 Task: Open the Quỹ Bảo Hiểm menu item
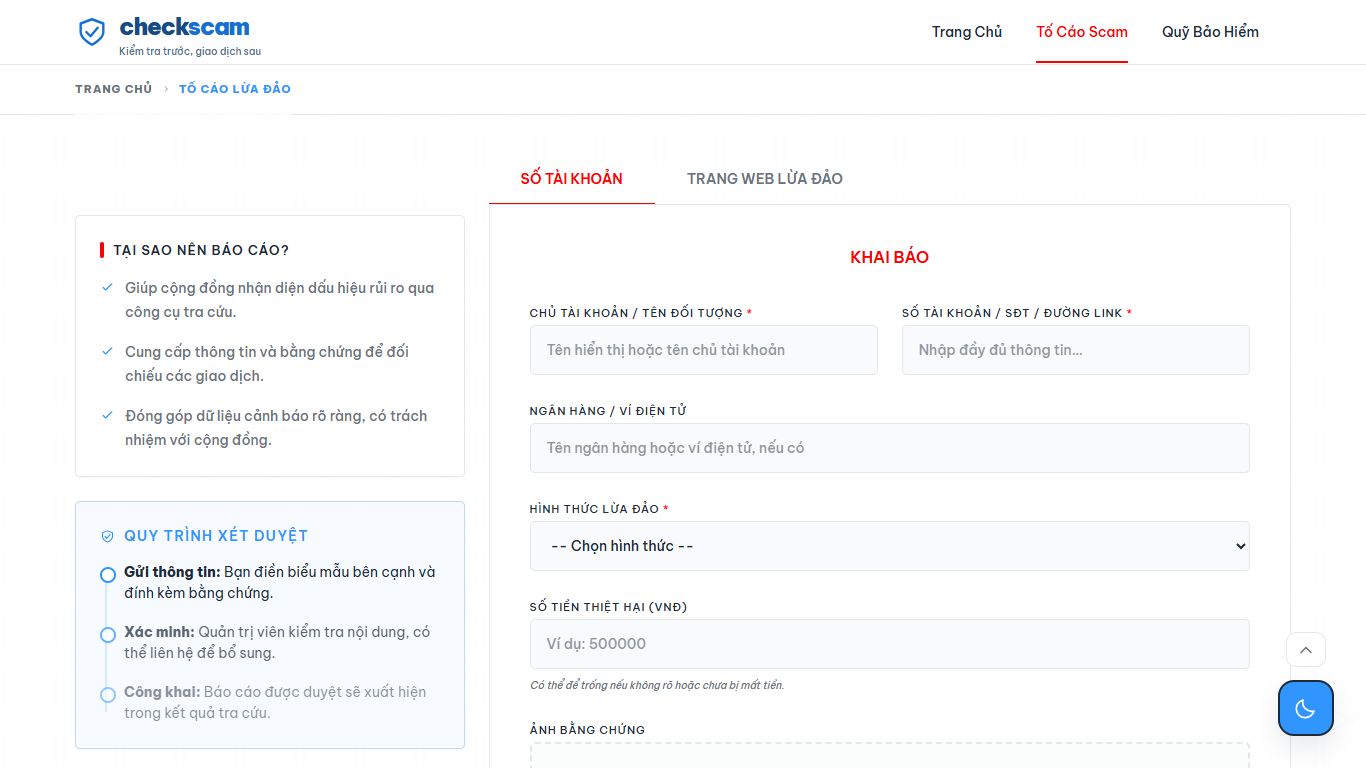click(x=1210, y=32)
